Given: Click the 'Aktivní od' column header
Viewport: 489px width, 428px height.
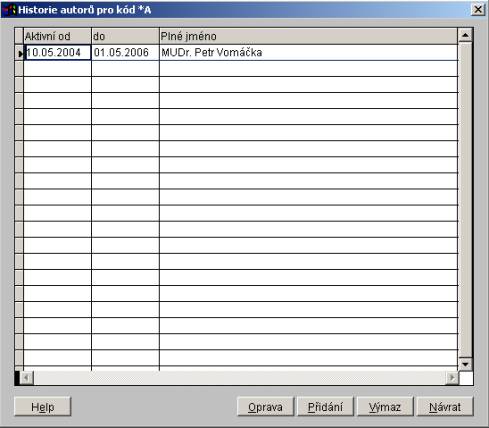Looking at the screenshot, I should pyautogui.click(x=57, y=36).
